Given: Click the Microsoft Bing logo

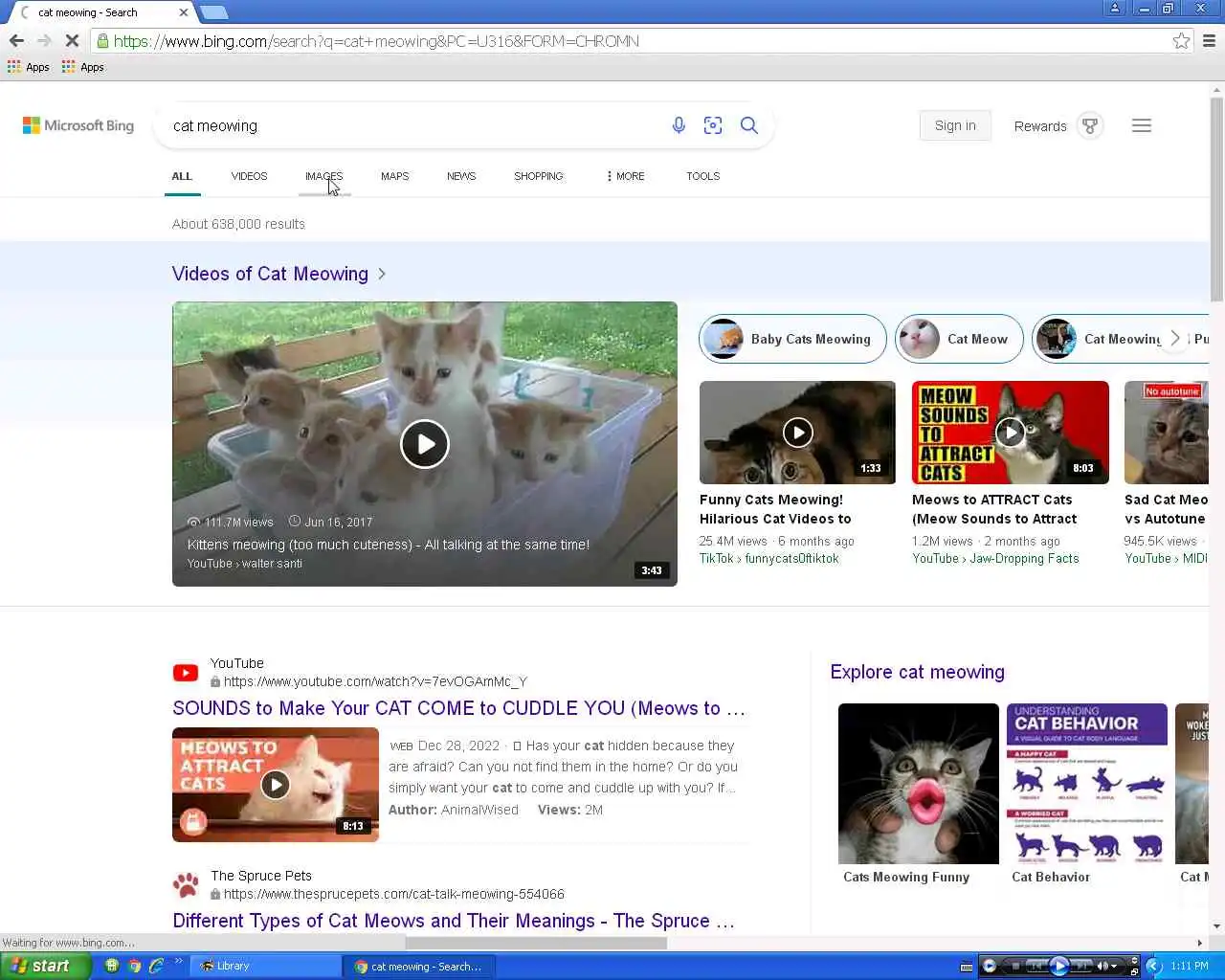Looking at the screenshot, I should point(78,125).
